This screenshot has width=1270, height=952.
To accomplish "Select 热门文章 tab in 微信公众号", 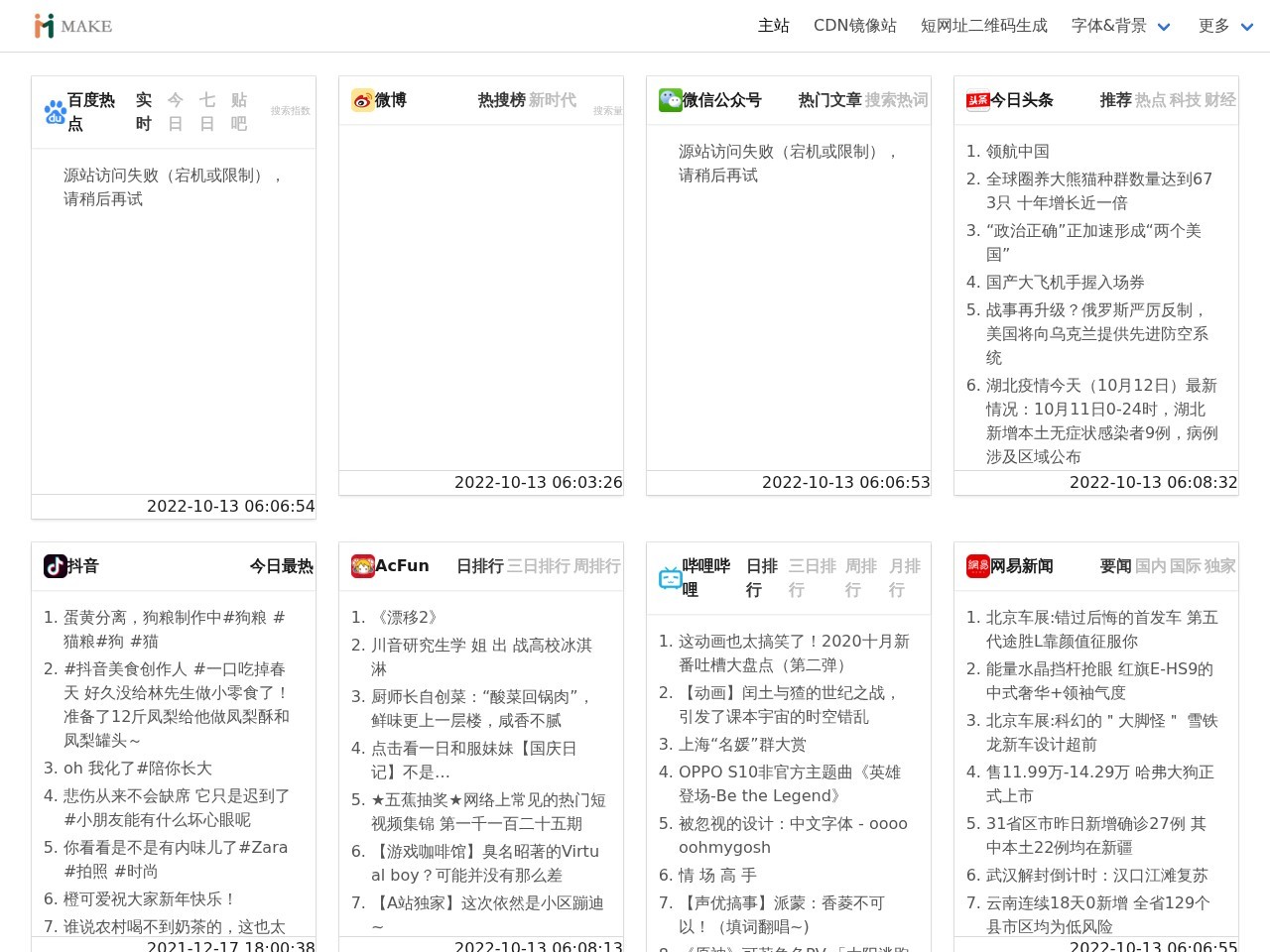I will [x=829, y=100].
